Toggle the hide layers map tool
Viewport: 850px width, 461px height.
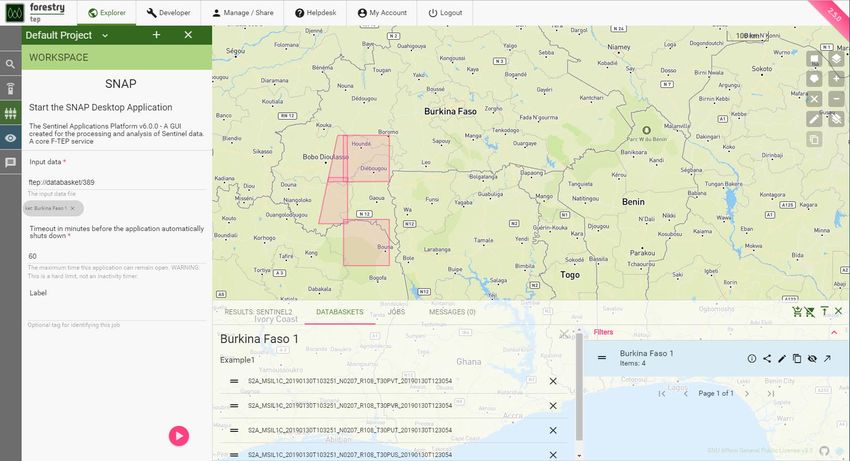click(836, 119)
